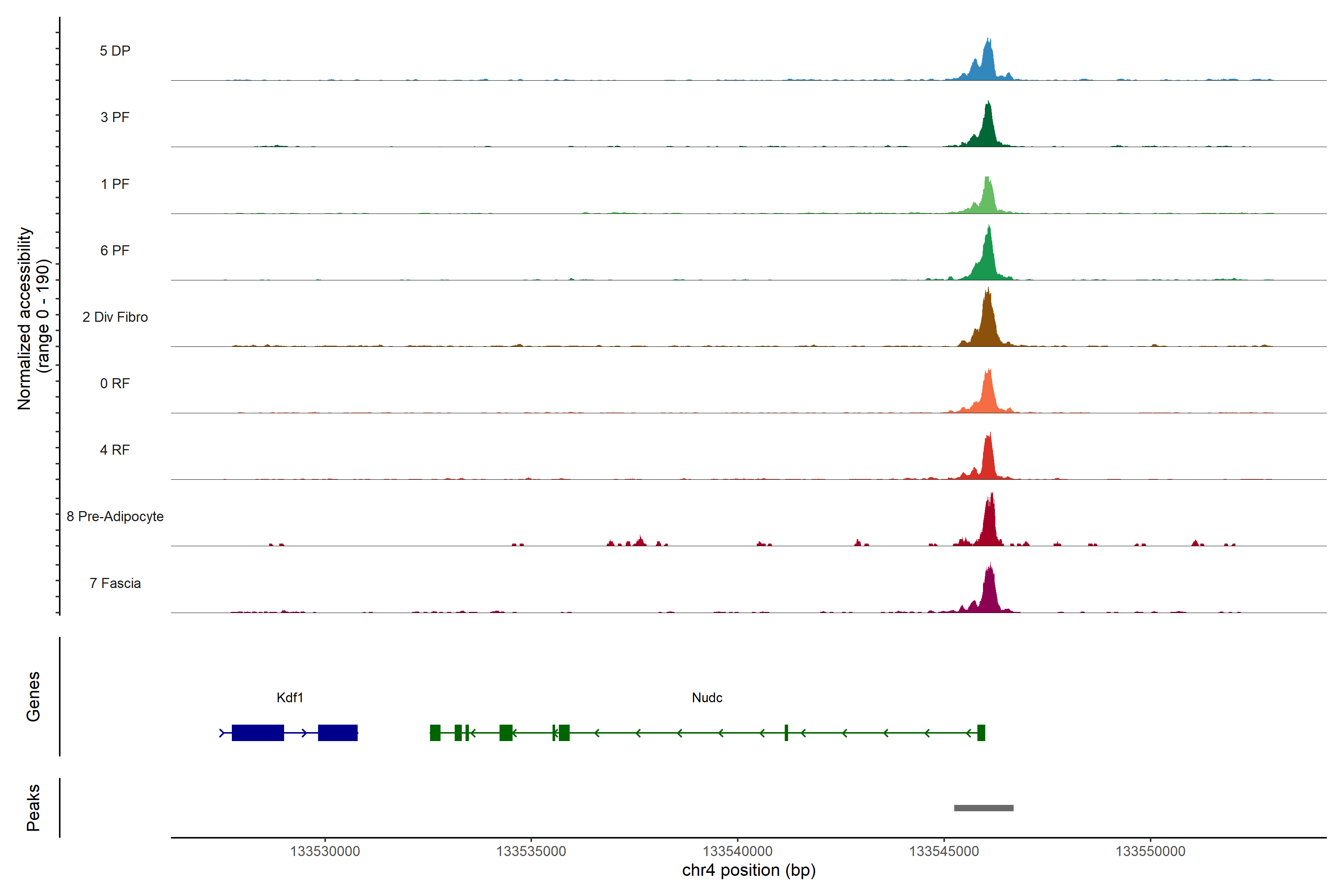
Task: Click the Nudc gene label
Action: pos(707,698)
